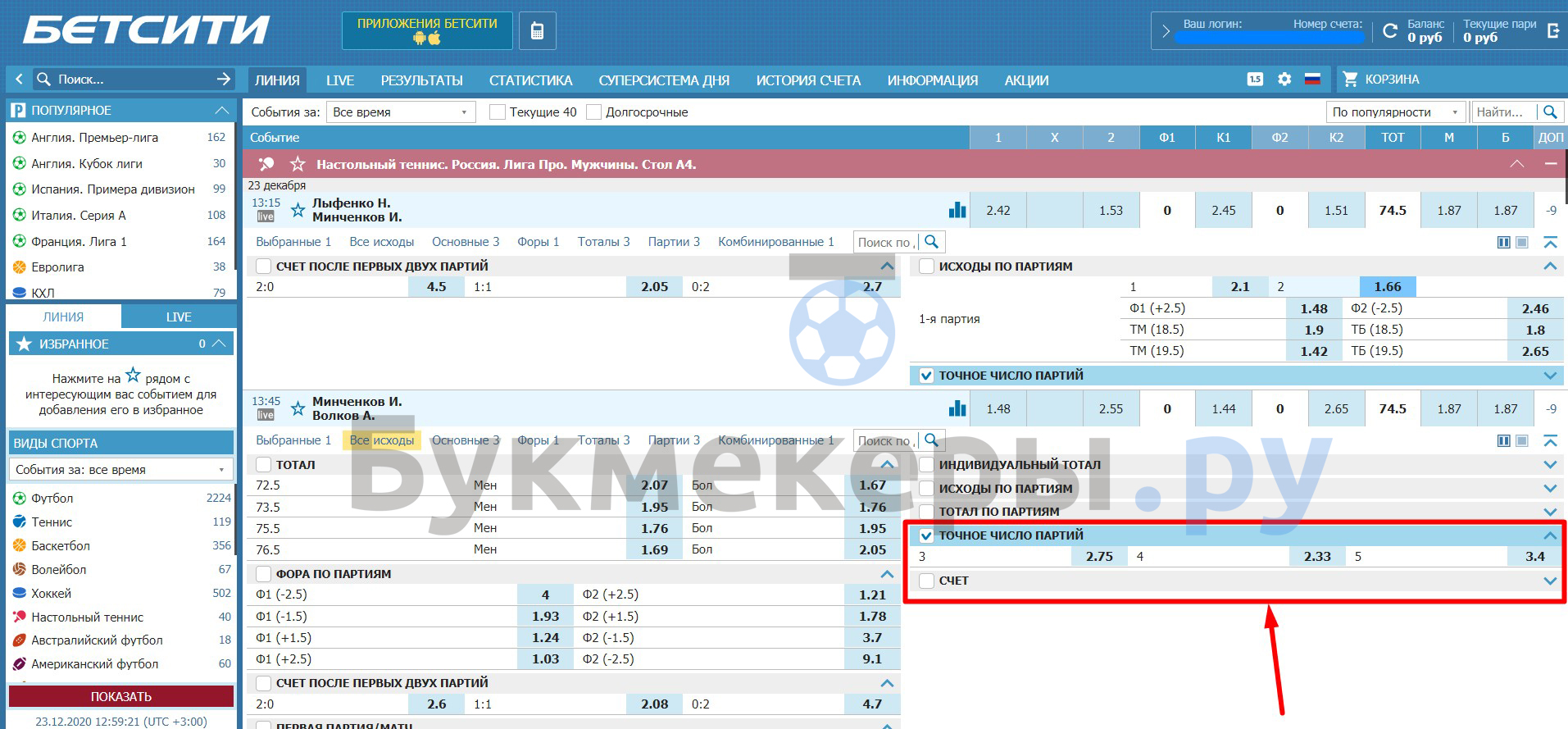Open the По популярности sort dropdown
The height and width of the screenshot is (729, 1568).
(1395, 112)
